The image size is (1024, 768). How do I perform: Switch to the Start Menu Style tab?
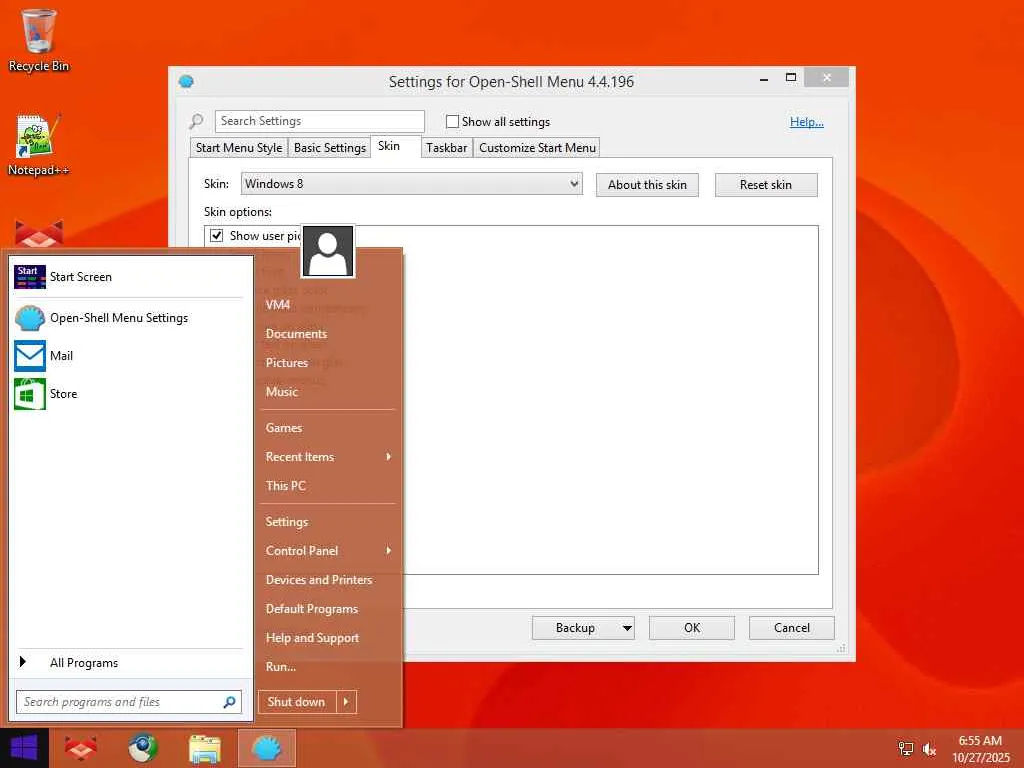pyautogui.click(x=239, y=148)
